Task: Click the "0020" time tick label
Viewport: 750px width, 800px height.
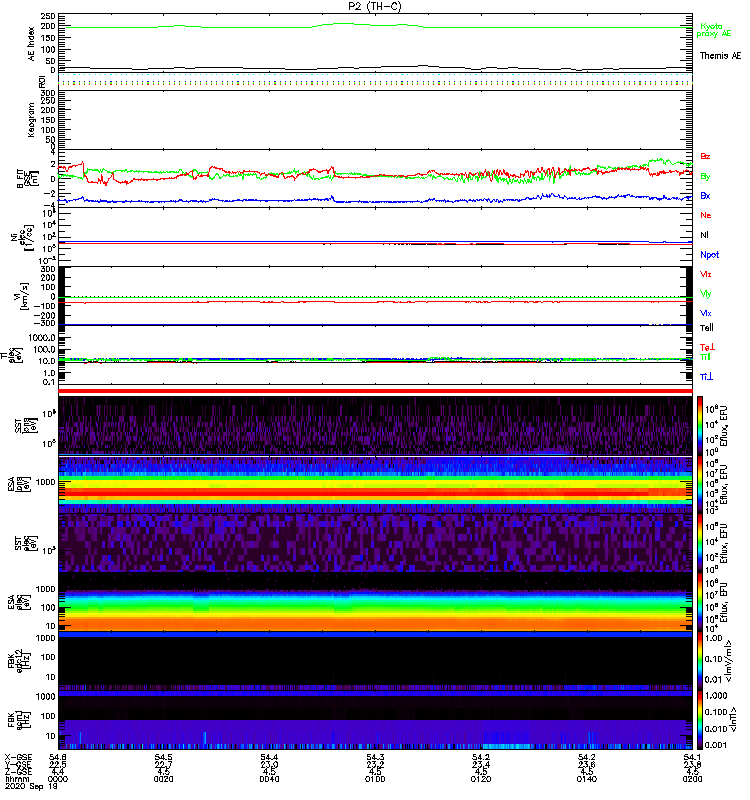Action: click(x=163, y=779)
